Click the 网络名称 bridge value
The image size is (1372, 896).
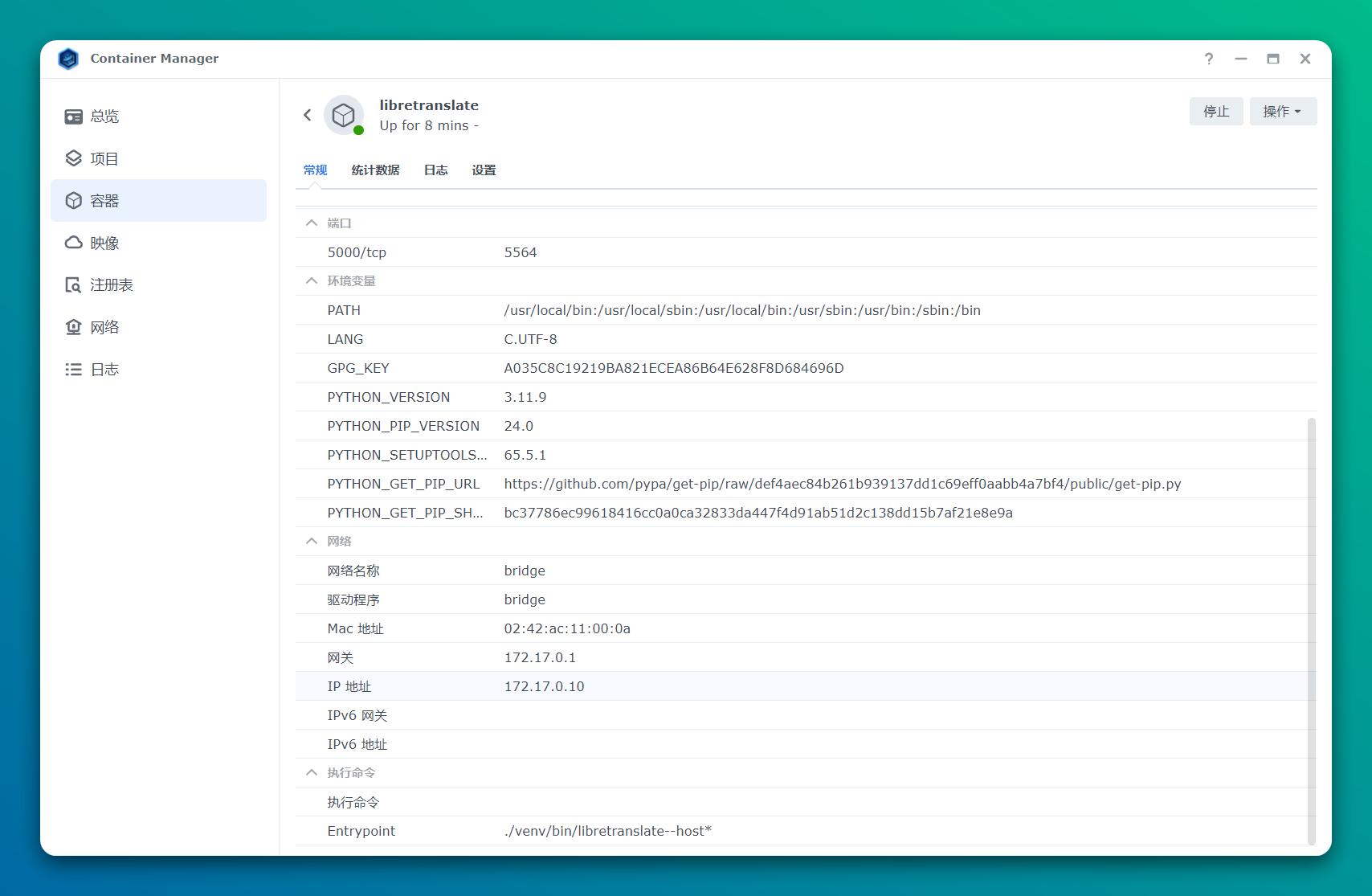click(525, 571)
